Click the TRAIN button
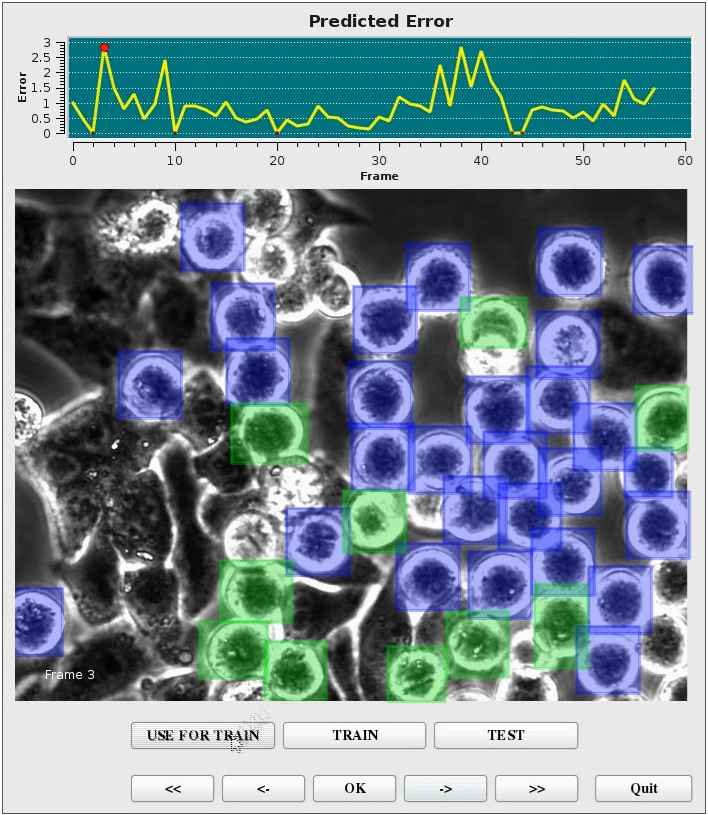 point(355,735)
